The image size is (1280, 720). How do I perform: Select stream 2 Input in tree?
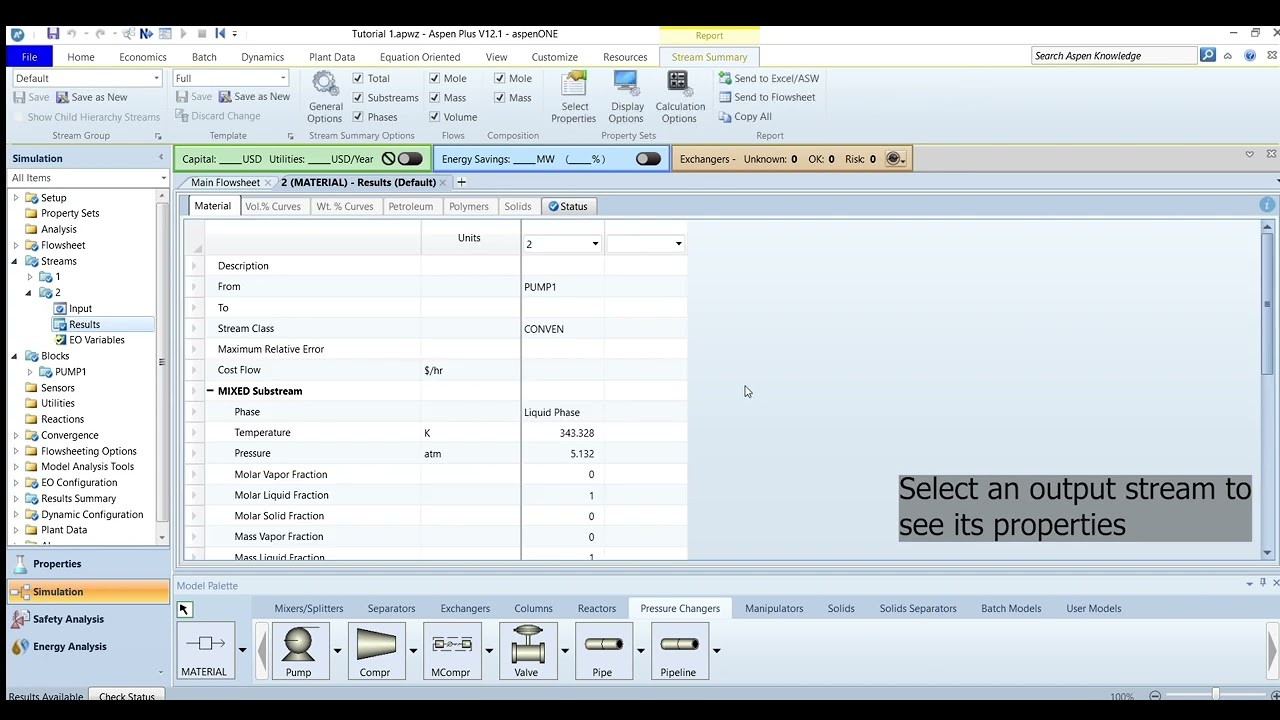(x=81, y=309)
